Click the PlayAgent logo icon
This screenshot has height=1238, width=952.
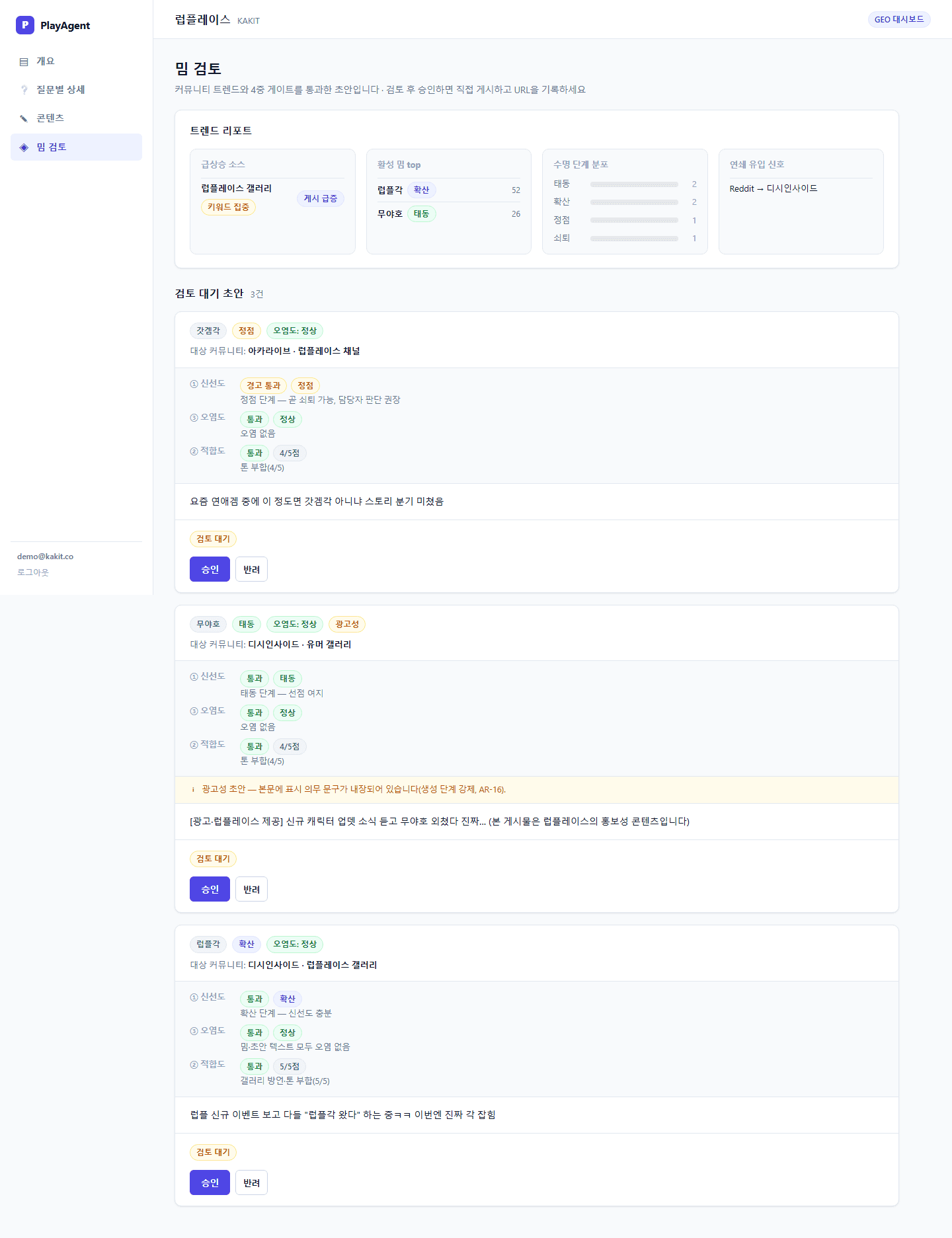coord(24,25)
